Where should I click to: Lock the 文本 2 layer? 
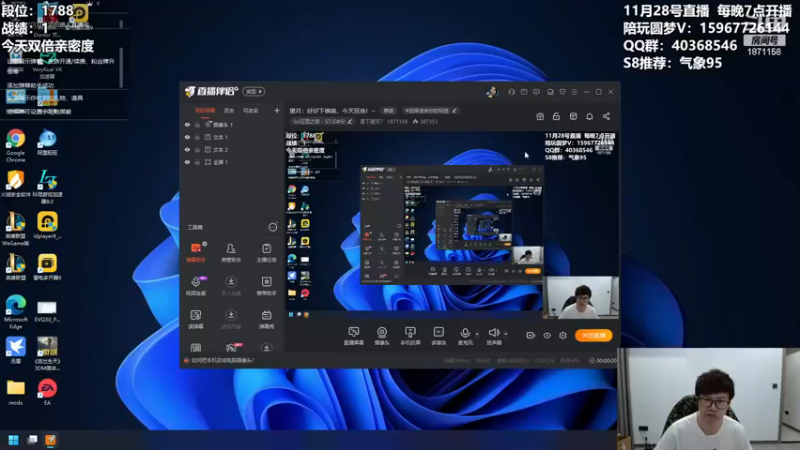pyautogui.click(x=197, y=149)
